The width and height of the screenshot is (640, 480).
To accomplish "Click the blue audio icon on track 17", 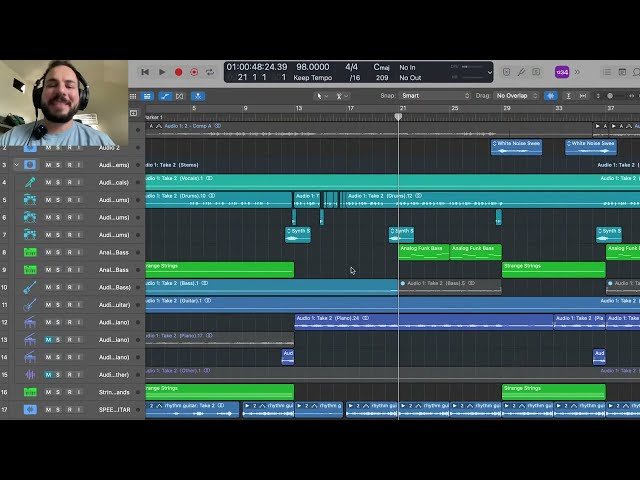I will [30, 409].
